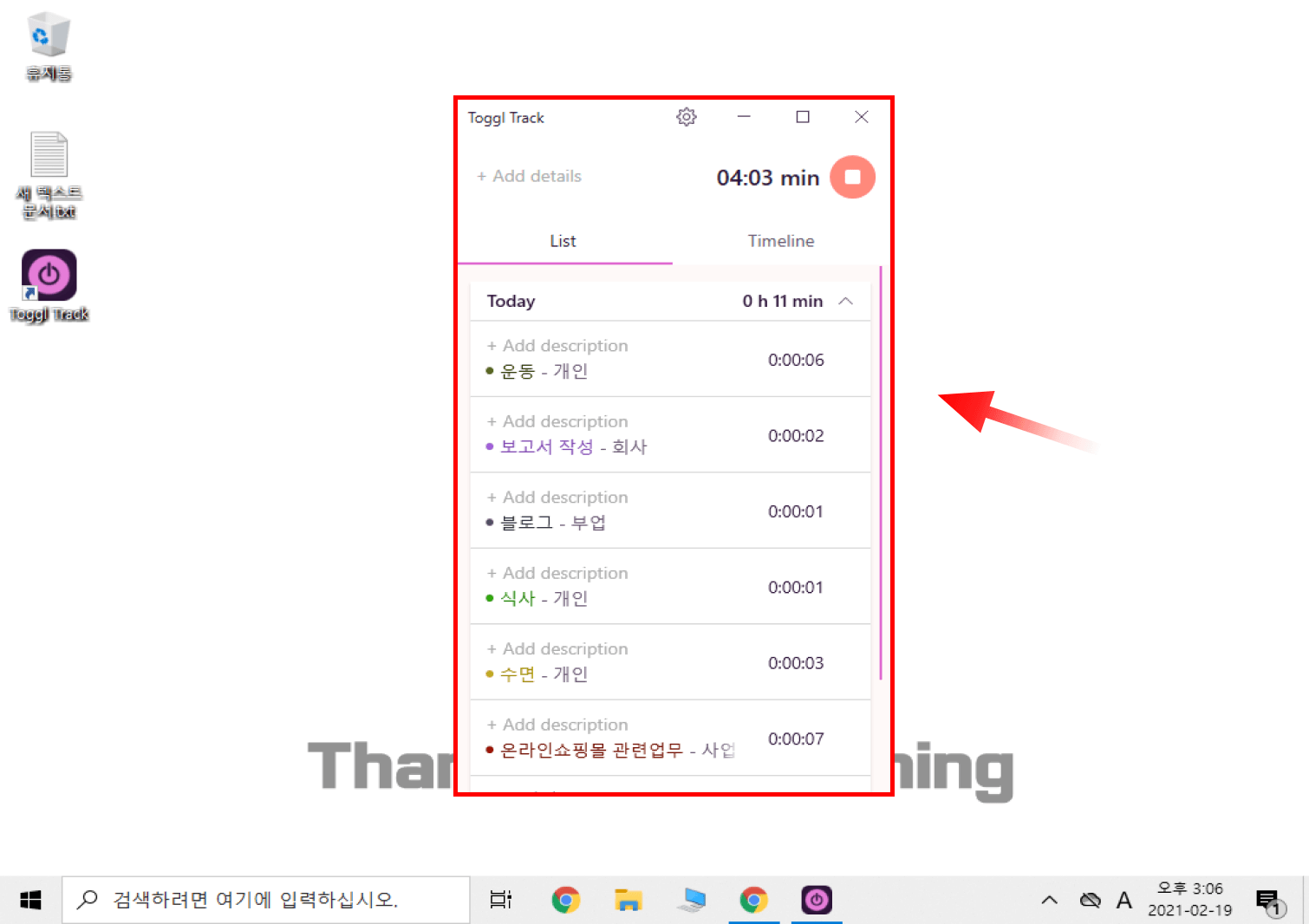Select the 보고서 작성 - 회사 project label

[566, 446]
